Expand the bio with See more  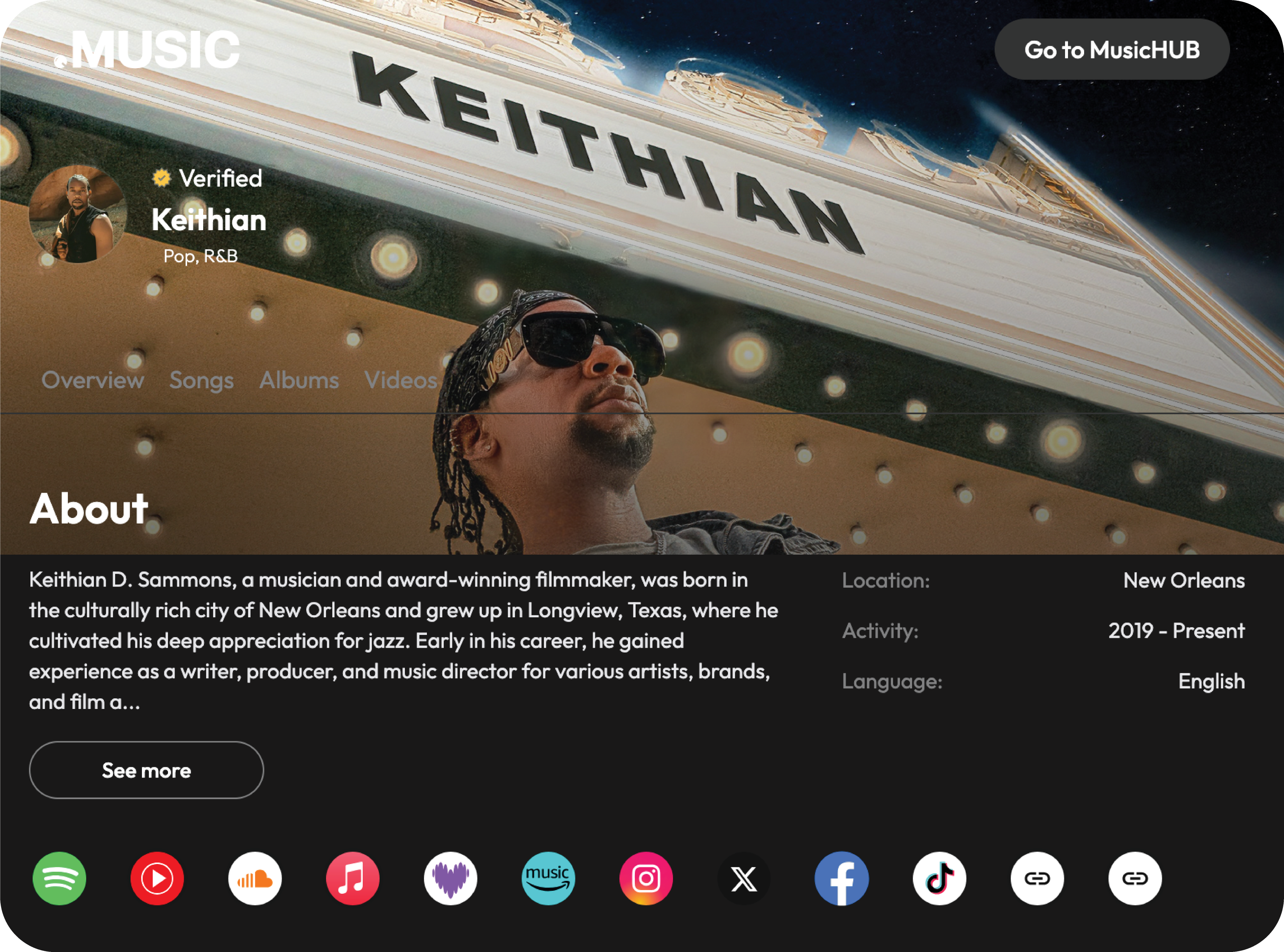(x=146, y=771)
